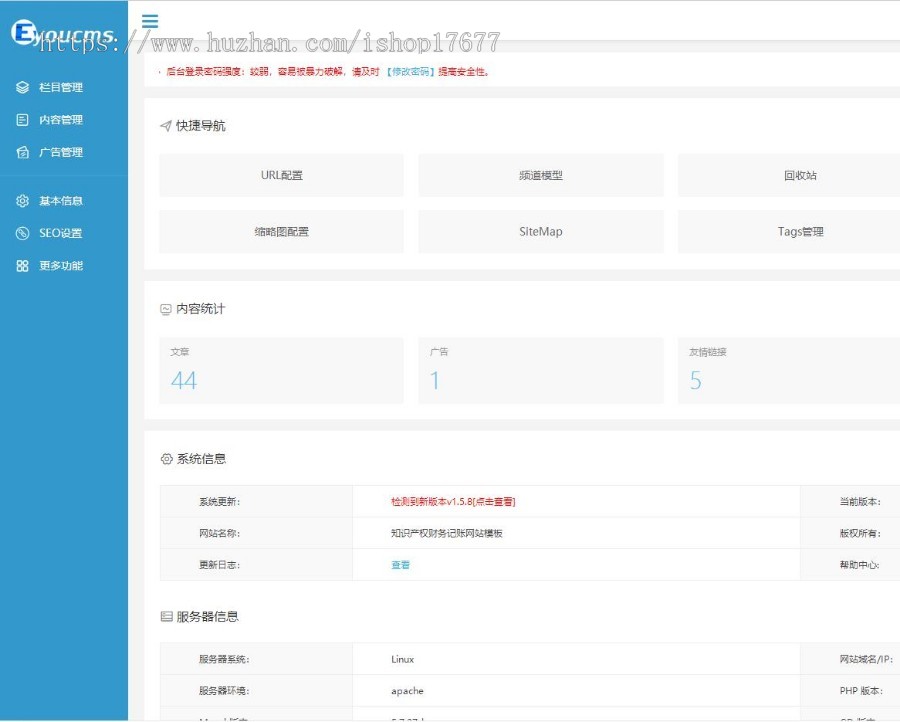Click the PHP 版本 label
Screen dimensions: 900x722
click(861, 691)
